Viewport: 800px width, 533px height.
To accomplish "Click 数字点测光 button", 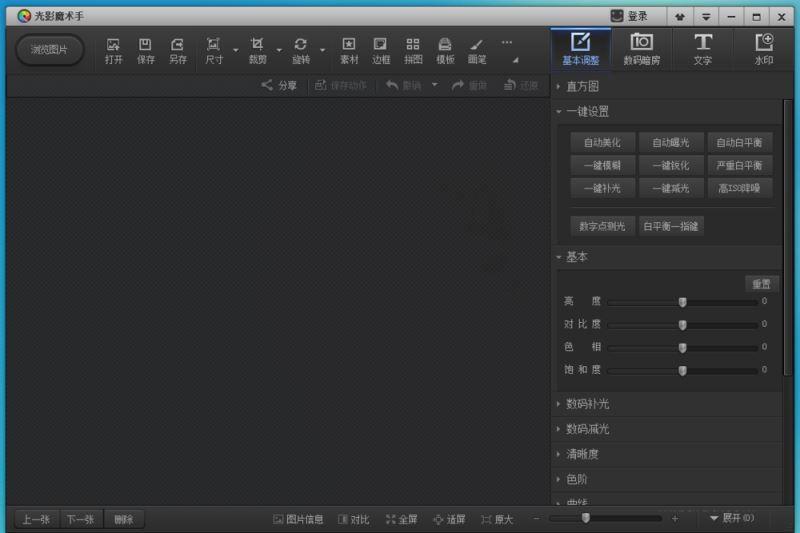I will 602,226.
